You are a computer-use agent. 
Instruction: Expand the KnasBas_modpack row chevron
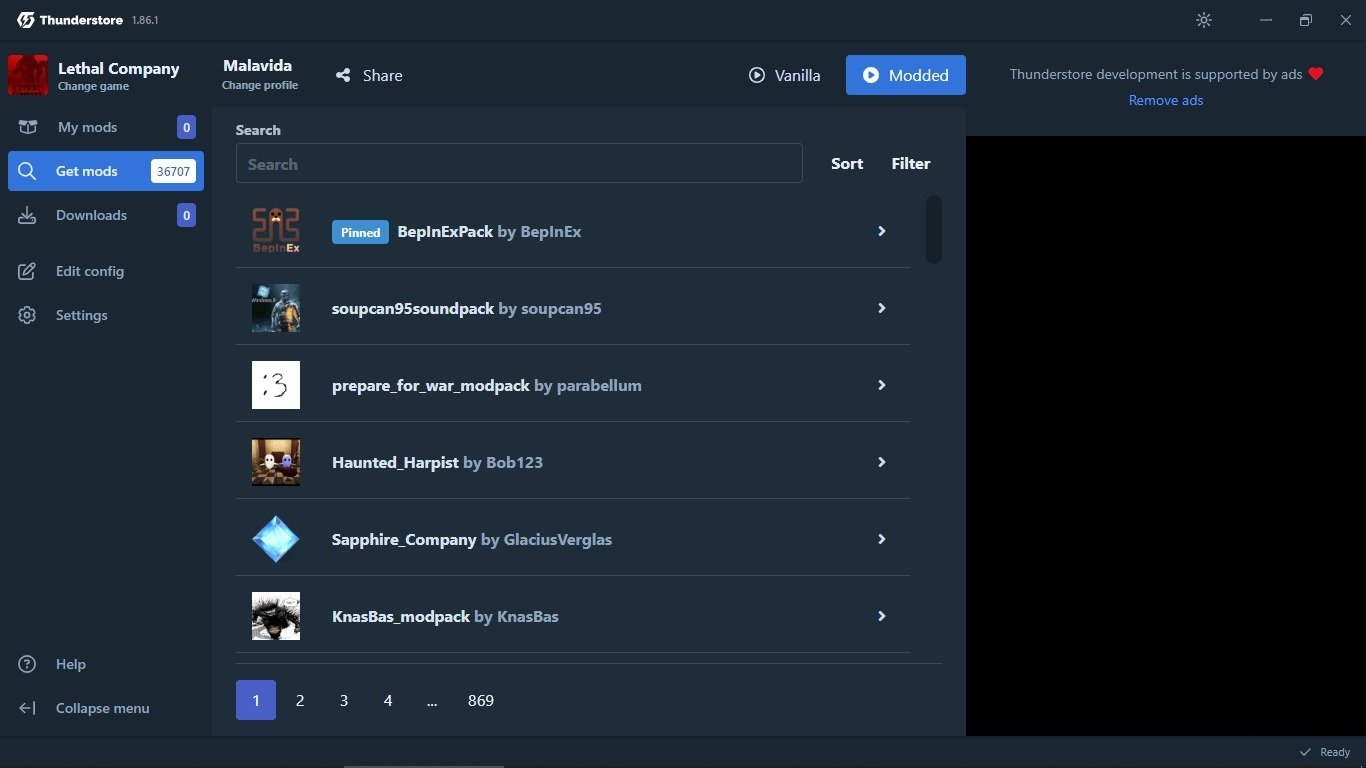(x=882, y=616)
